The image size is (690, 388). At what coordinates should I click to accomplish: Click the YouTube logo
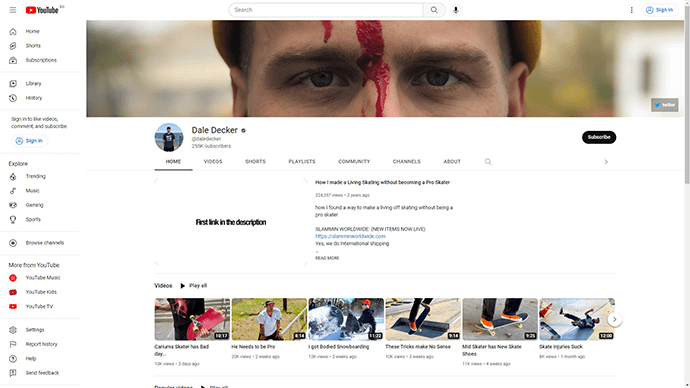pos(42,10)
